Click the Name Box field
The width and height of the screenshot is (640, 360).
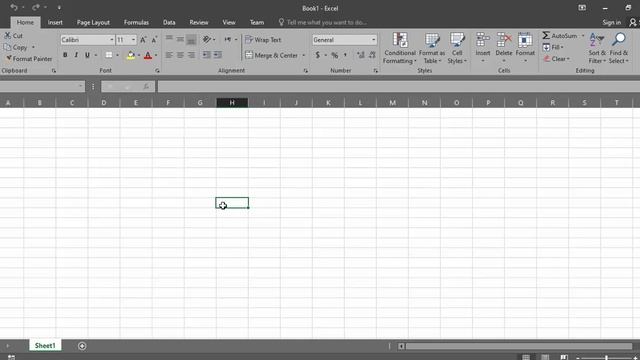click(x=42, y=86)
